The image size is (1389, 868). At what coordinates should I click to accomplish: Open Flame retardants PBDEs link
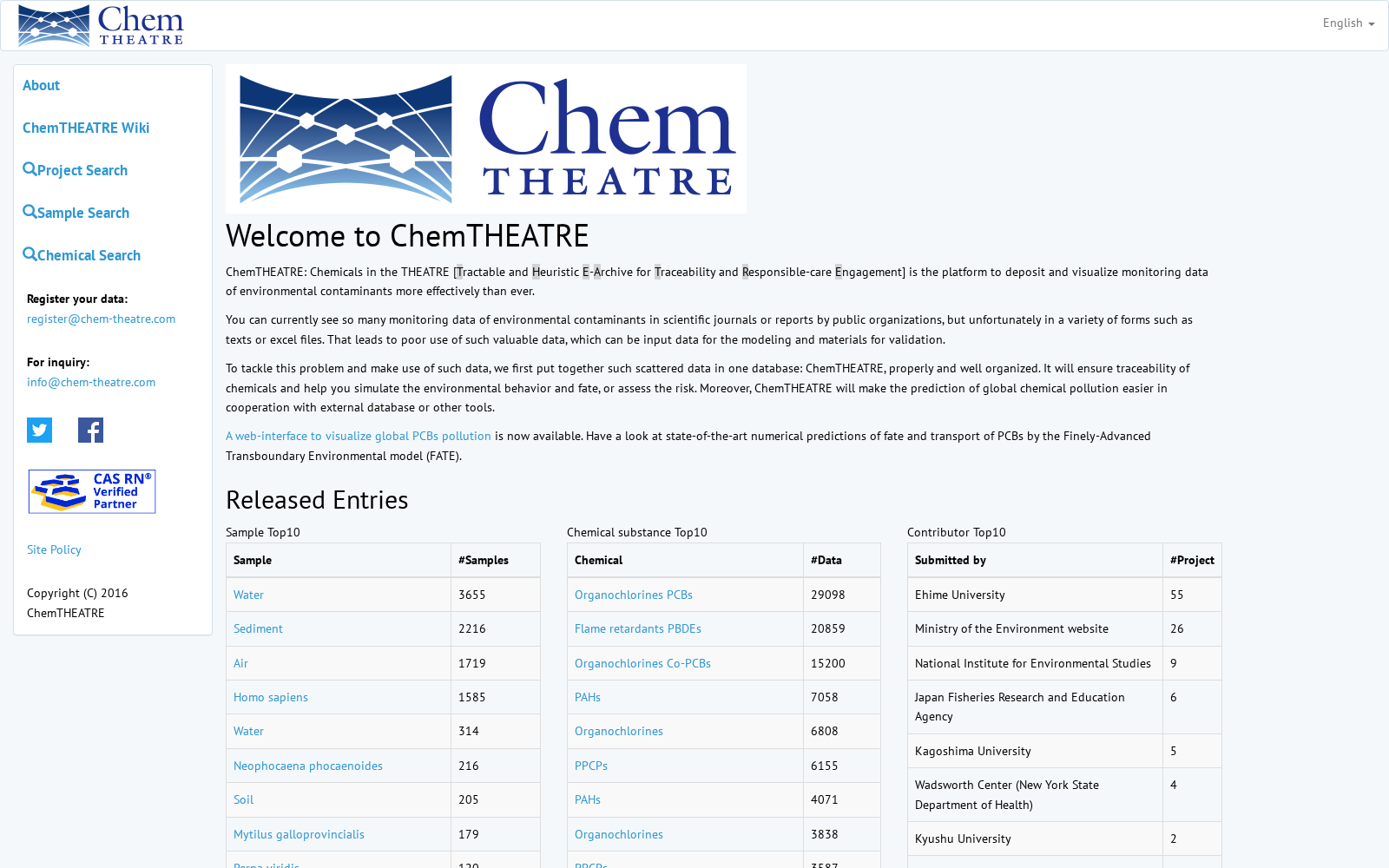(638, 628)
